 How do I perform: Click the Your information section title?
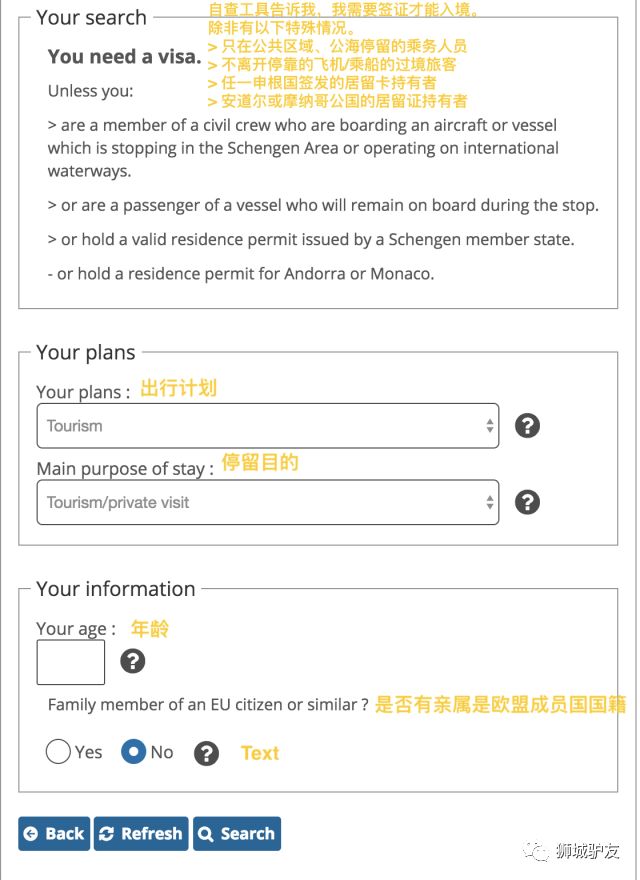coord(115,589)
